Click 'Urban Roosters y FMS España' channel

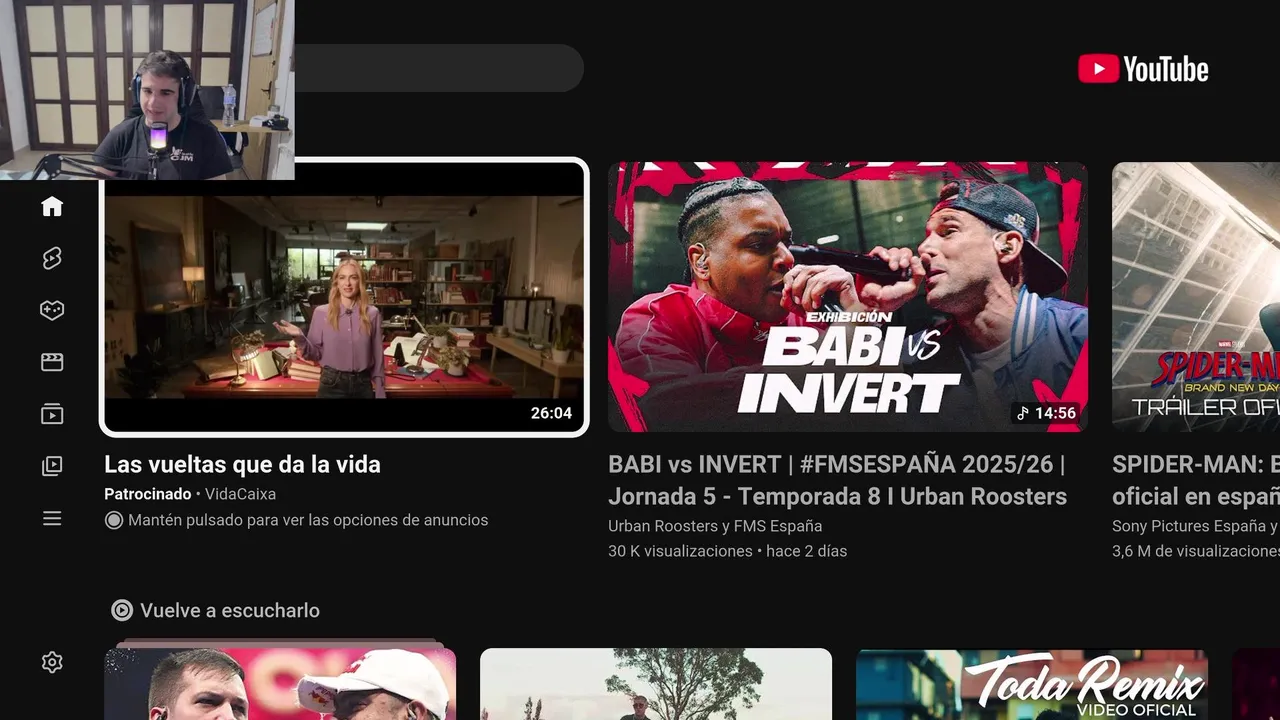[x=715, y=526]
